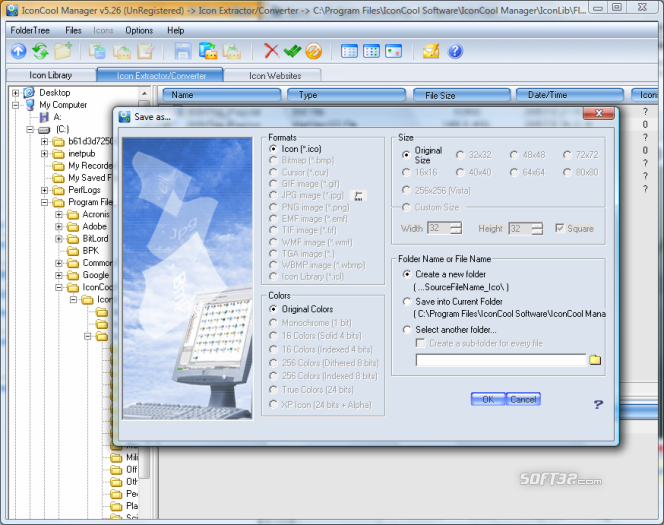Sort list by Date/Time column

570,95
